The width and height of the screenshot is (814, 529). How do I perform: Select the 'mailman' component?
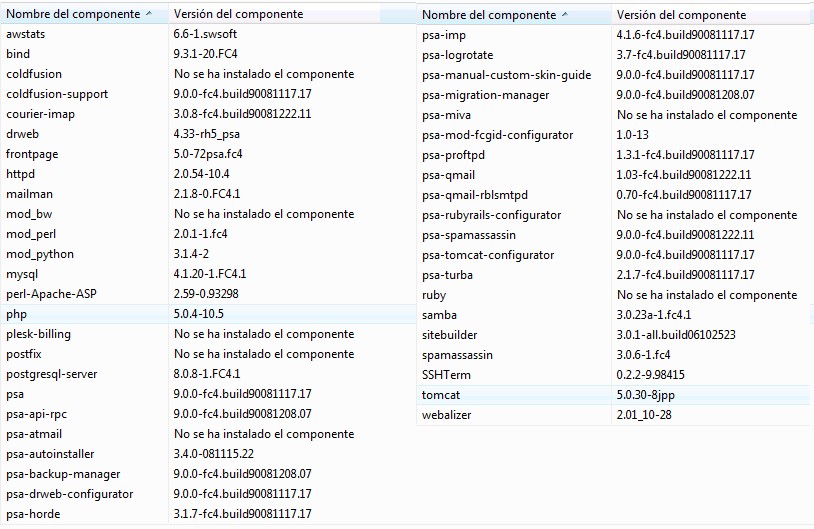30,194
